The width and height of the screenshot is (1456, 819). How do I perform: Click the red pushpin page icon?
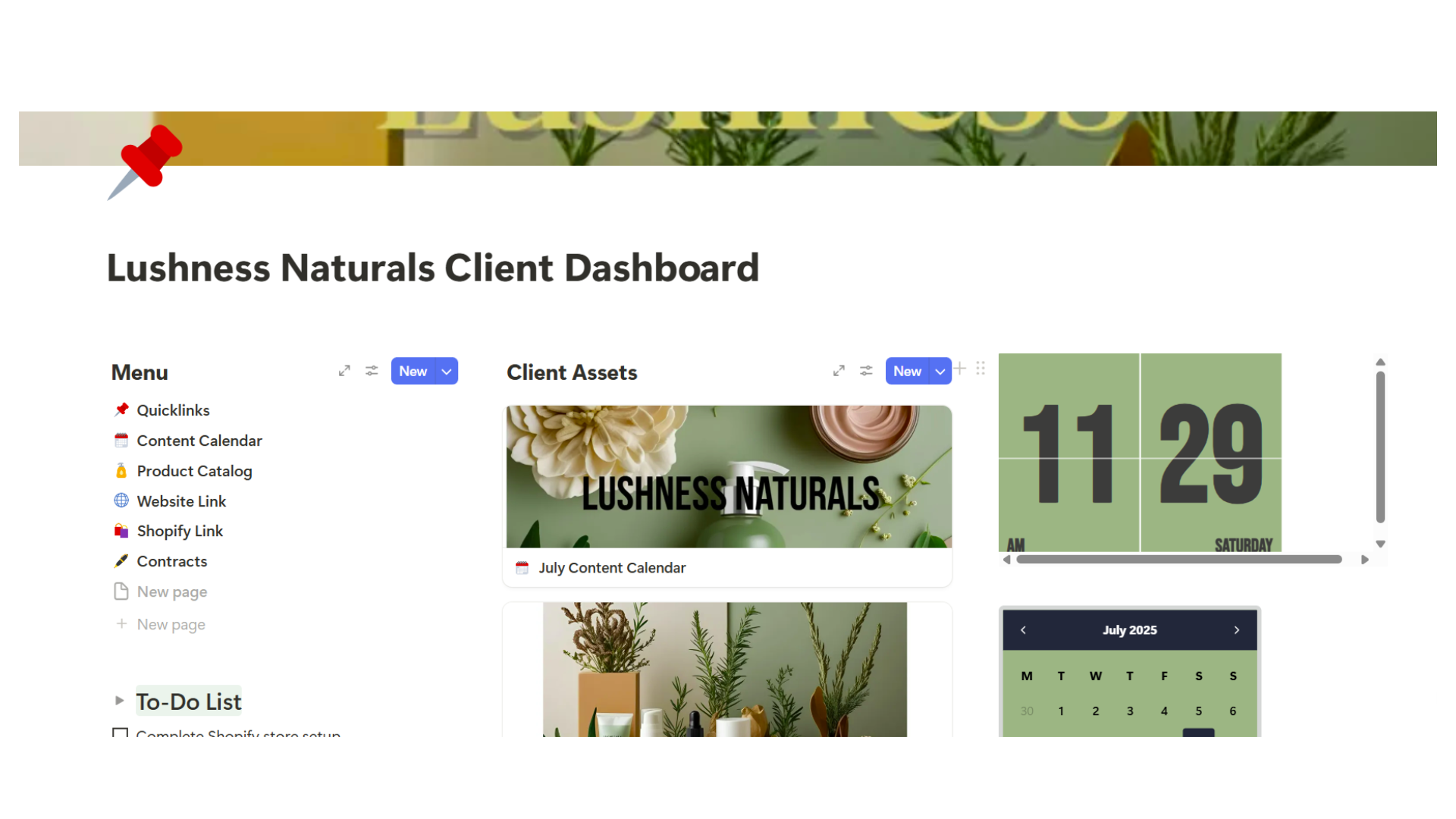[x=149, y=159]
